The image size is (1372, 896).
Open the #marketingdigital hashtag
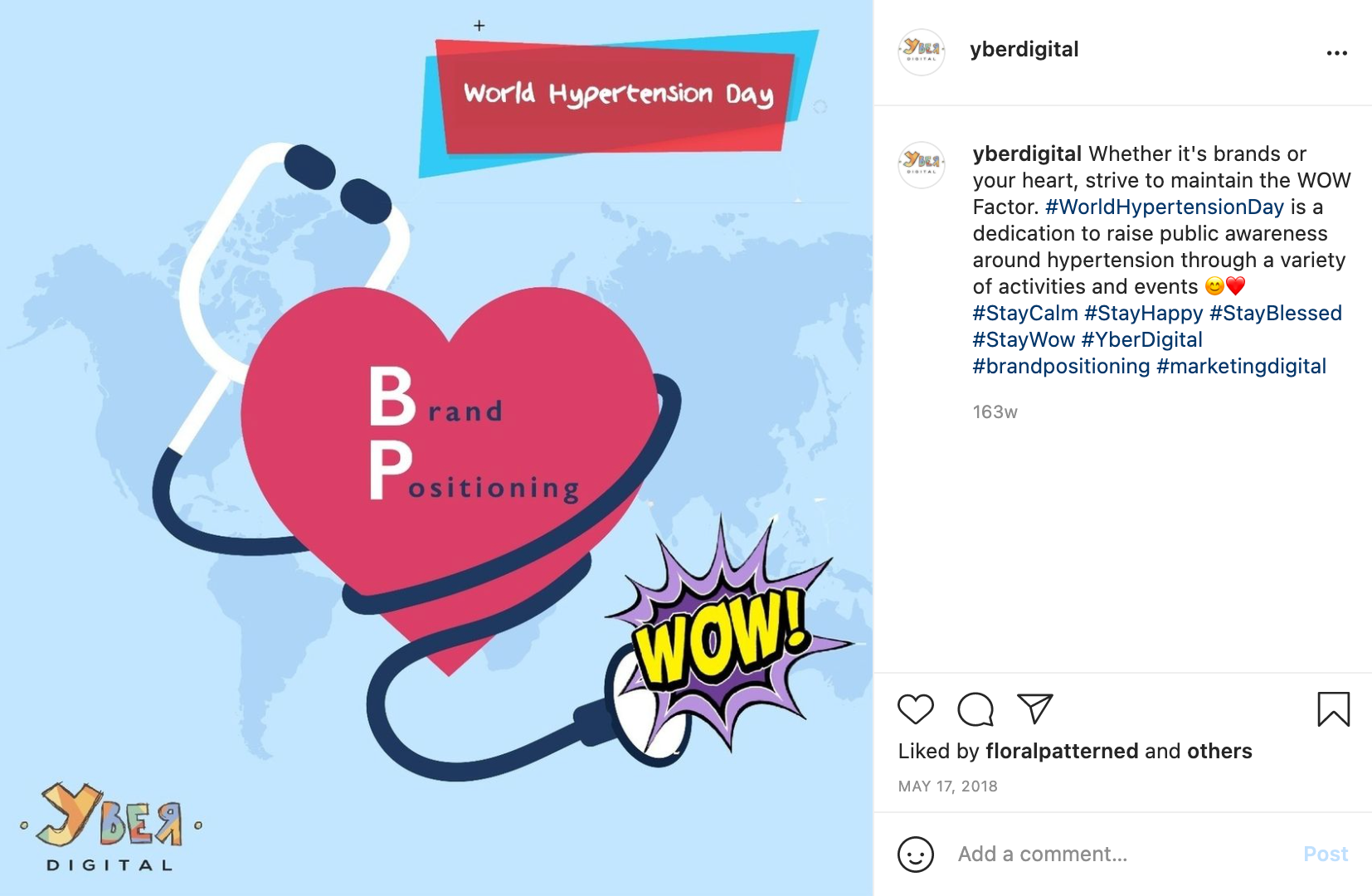click(1241, 366)
